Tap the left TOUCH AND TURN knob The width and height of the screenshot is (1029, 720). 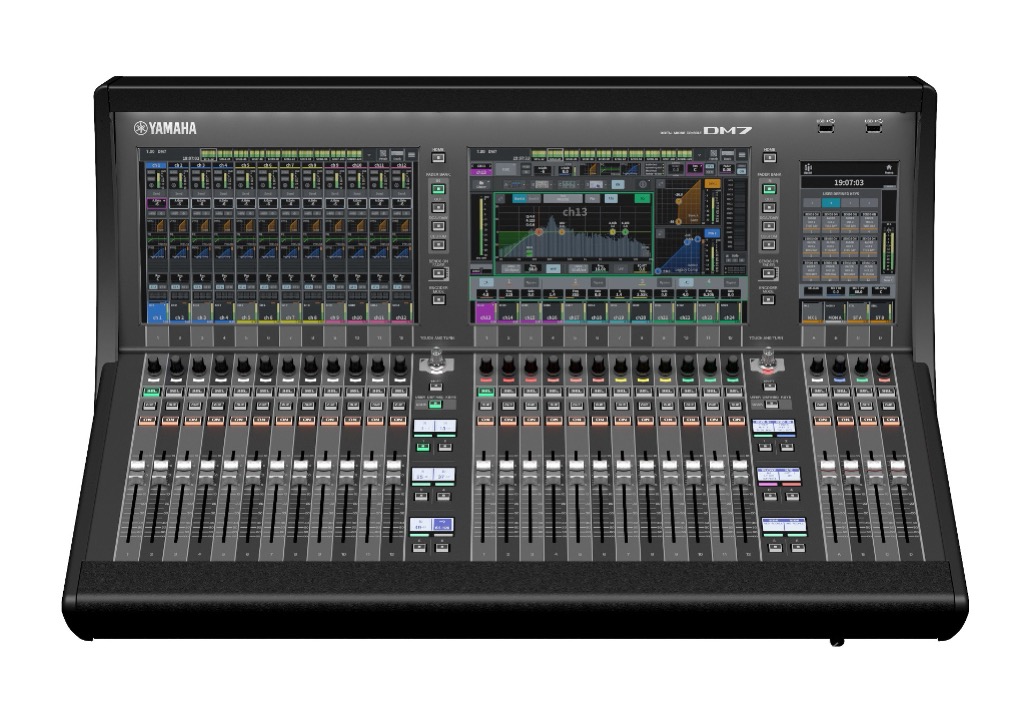pos(436,360)
